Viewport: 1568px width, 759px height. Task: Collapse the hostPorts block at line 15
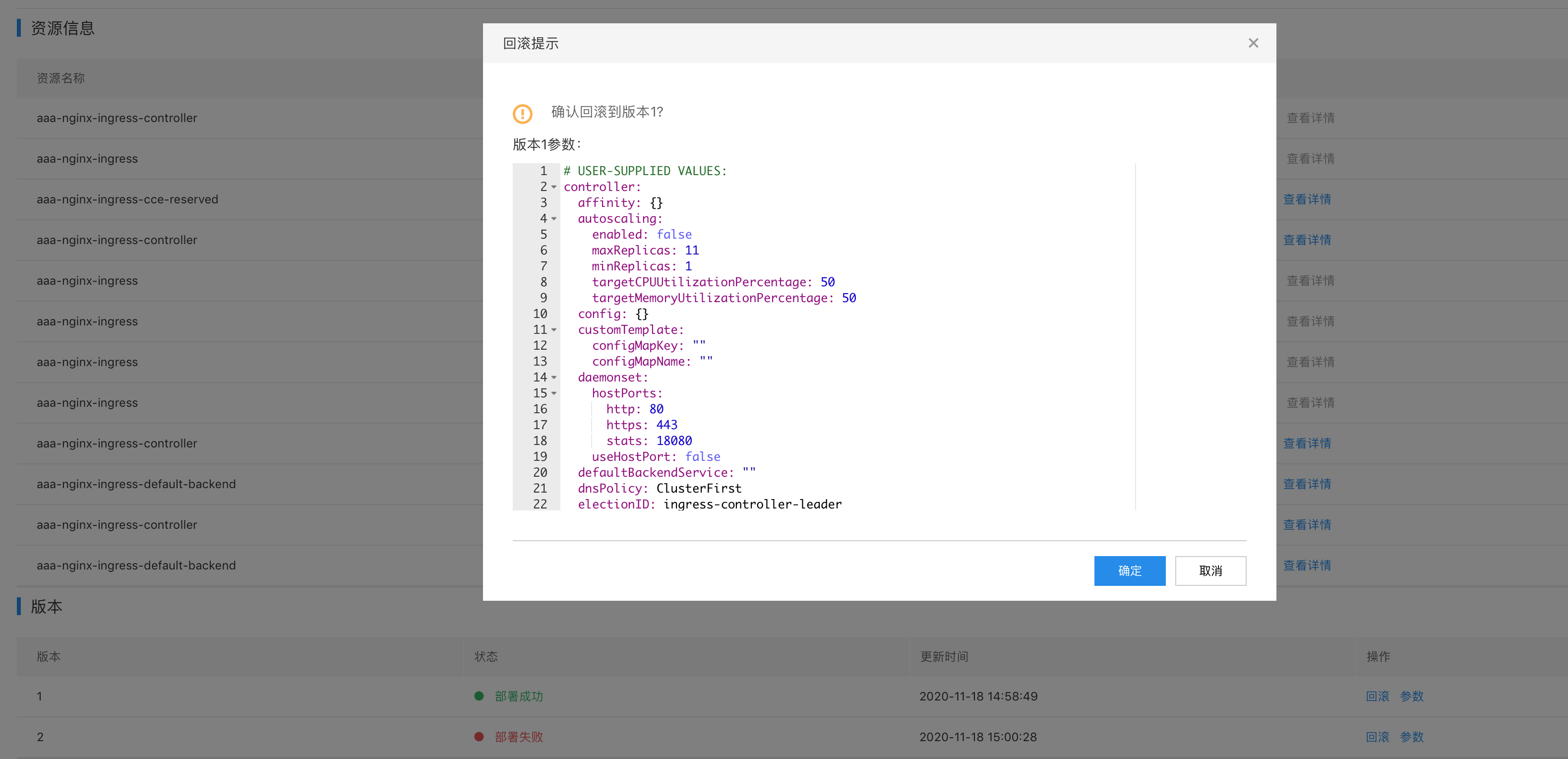pyautogui.click(x=554, y=393)
